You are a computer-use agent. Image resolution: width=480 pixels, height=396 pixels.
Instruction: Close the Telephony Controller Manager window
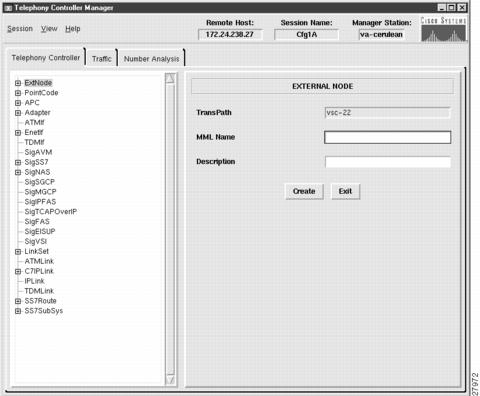(462, 8)
